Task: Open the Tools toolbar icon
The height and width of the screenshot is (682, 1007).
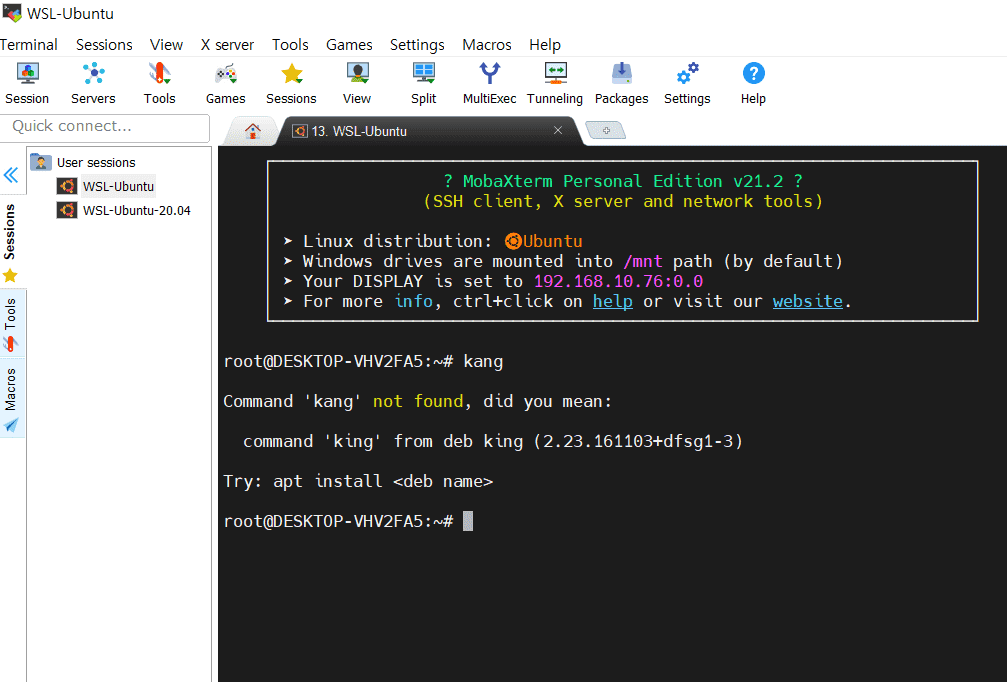Action: click(x=159, y=83)
